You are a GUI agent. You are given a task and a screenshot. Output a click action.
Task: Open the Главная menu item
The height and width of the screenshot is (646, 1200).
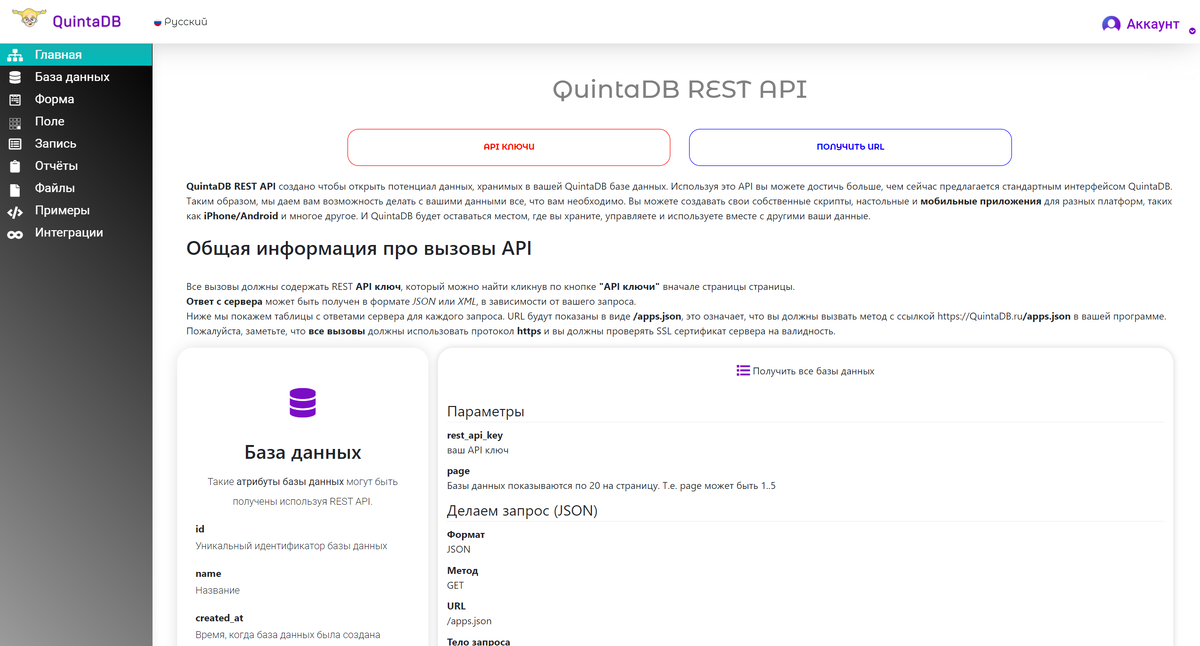tap(76, 55)
